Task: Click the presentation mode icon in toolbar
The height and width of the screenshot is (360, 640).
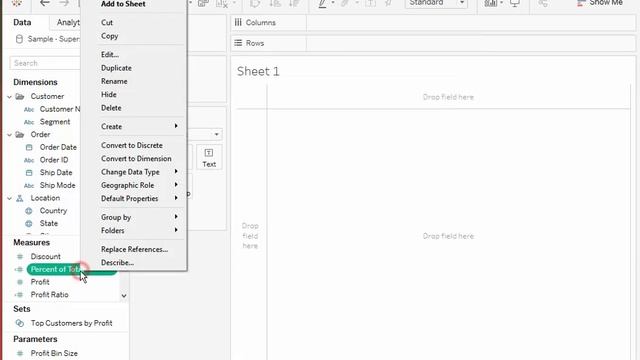Action: (515, 3)
